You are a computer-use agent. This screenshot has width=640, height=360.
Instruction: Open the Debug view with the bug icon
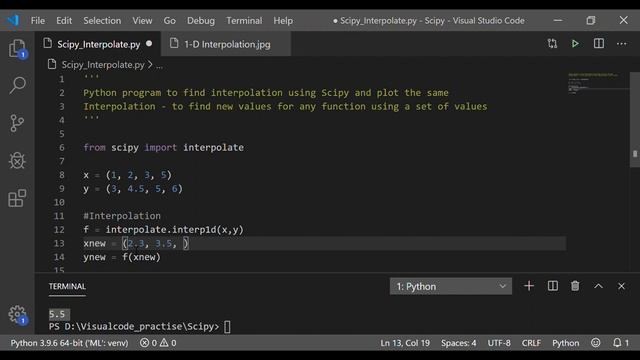point(17,160)
